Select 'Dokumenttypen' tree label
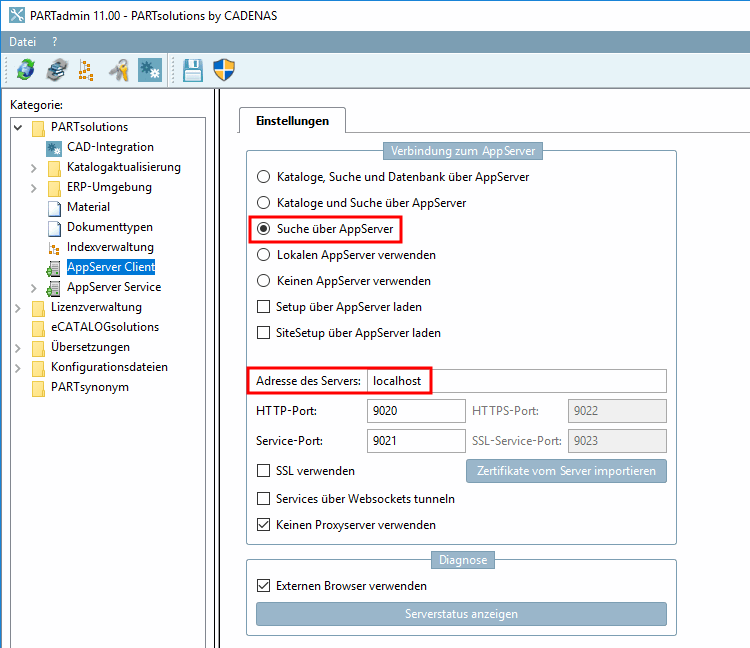Viewport: 750px width, 648px height. [x=110, y=227]
